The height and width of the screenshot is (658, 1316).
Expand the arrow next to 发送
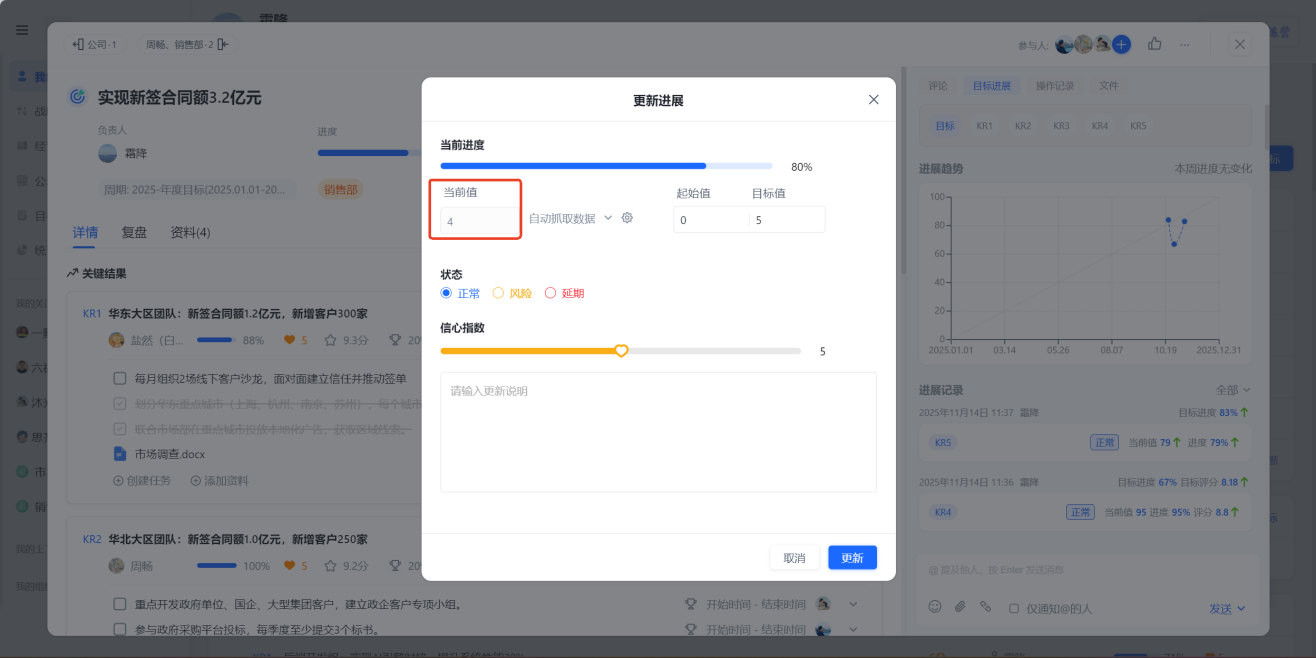click(1242, 608)
